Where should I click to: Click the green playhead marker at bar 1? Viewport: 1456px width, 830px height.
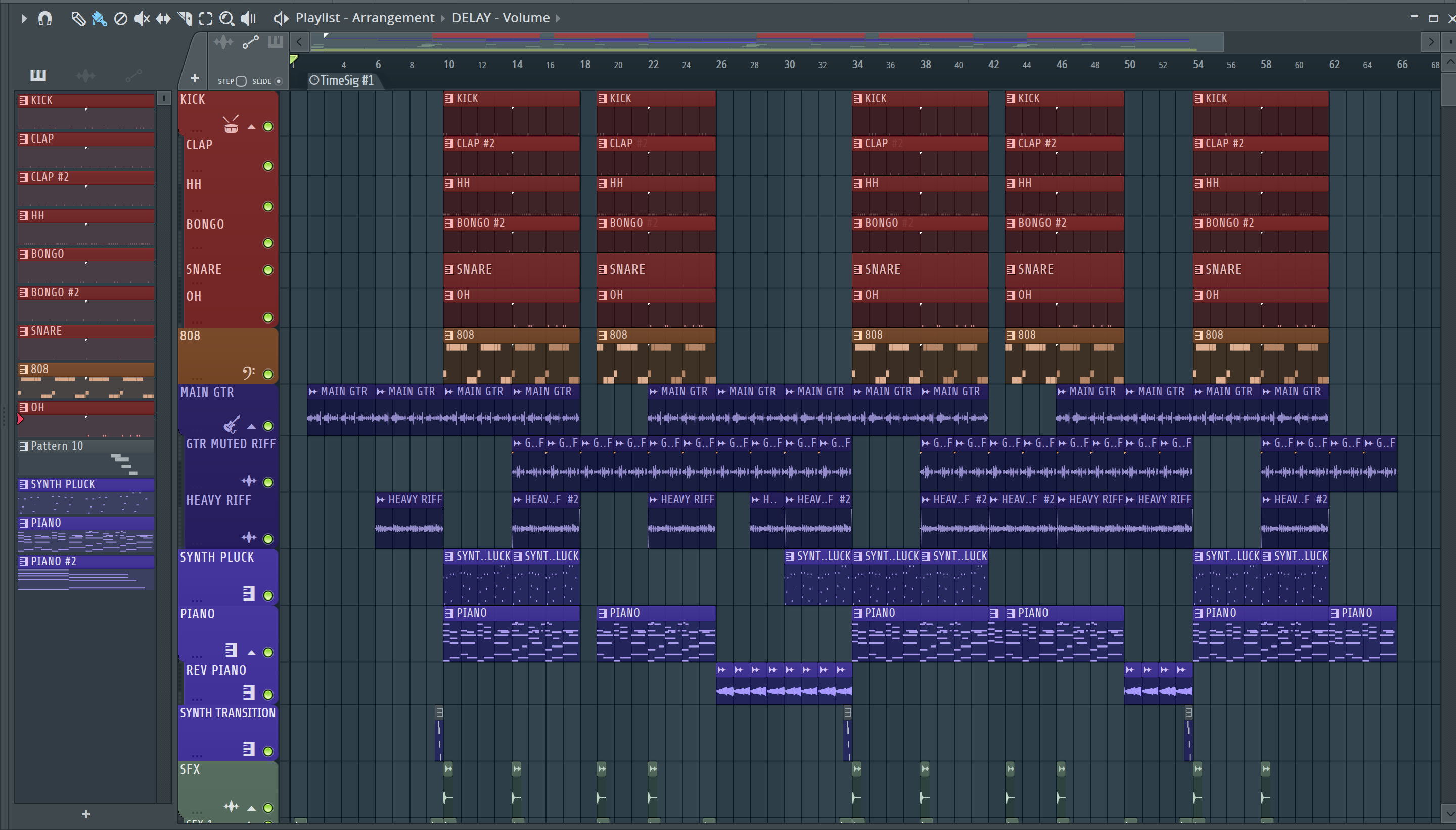pyautogui.click(x=294, y=59)
